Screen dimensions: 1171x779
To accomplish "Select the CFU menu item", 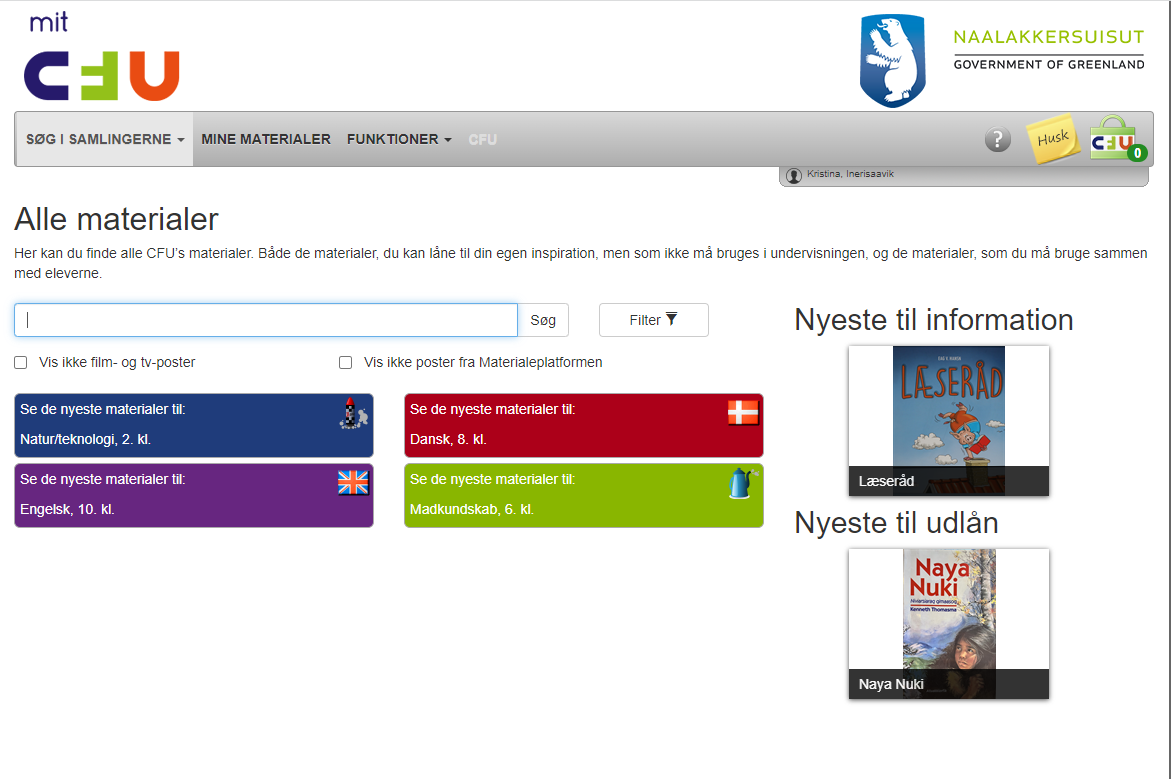I will [x=482, y=140].
